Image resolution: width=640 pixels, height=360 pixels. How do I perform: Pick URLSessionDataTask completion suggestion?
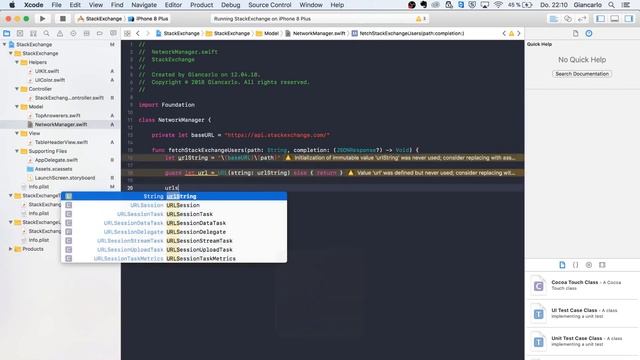[174, 223]
